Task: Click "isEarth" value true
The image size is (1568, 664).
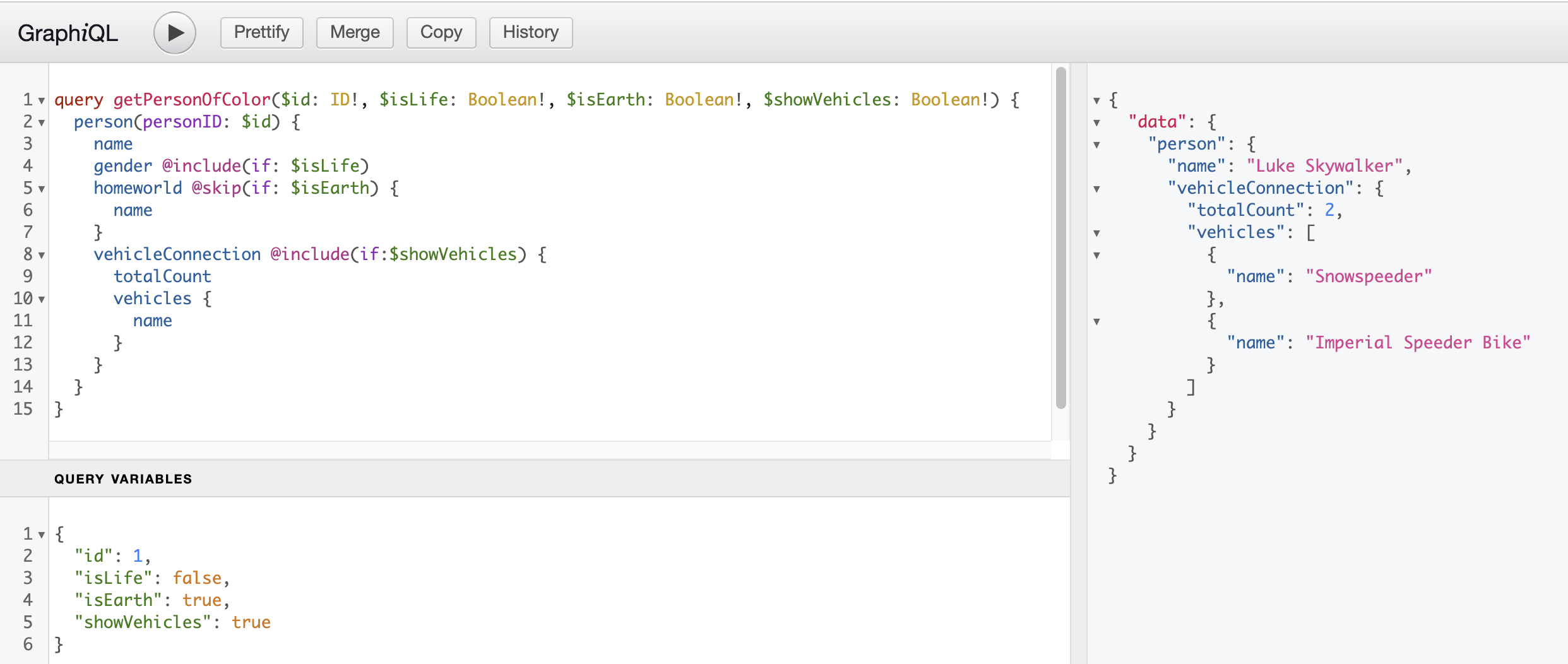Action: (x=202, y=600)
